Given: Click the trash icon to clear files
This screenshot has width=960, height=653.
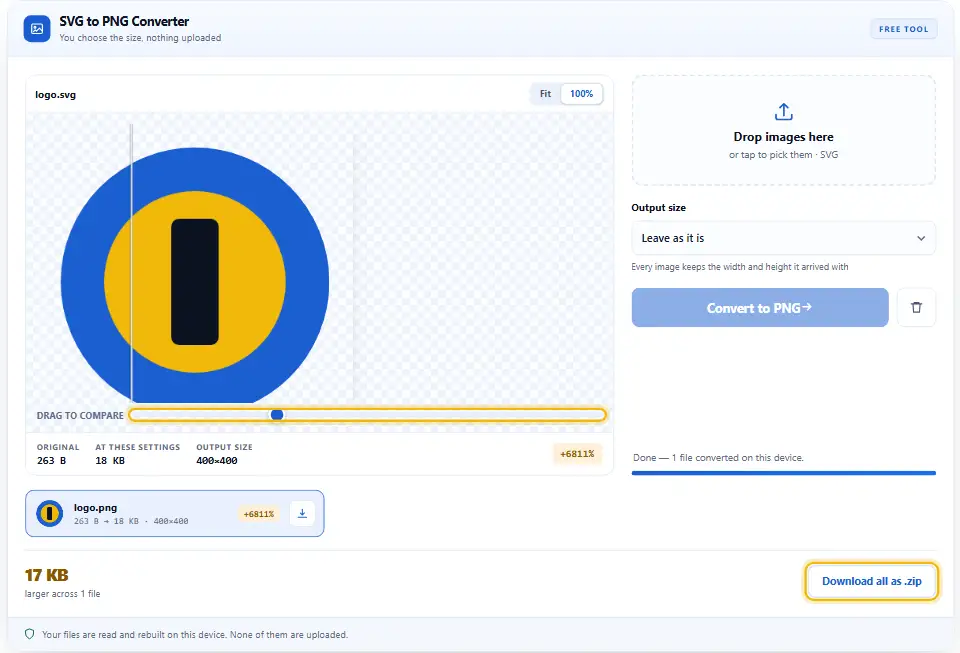Looking at the screenshot, I should (916, 307).
